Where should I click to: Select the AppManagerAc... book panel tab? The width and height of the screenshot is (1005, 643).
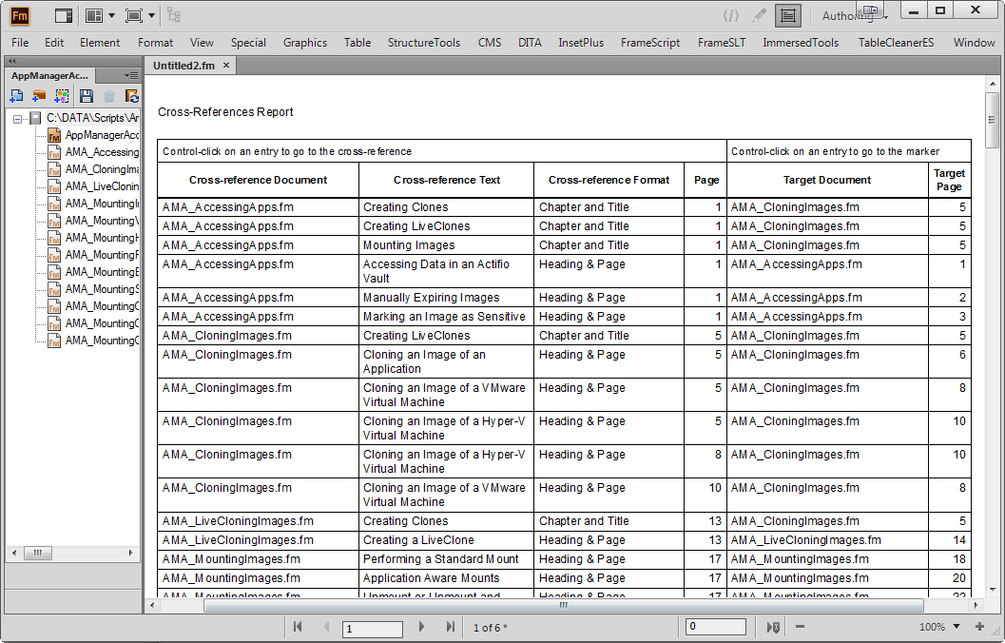[x=50, y=76]
